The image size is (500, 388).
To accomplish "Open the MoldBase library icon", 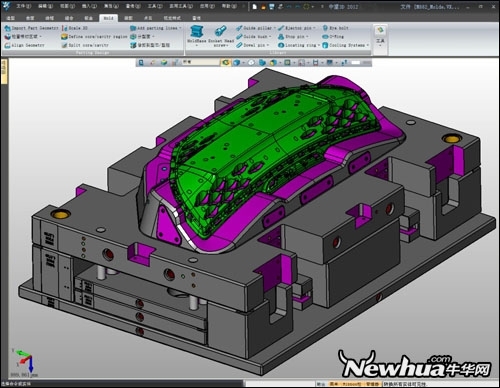I will click(x=197, y=34).
